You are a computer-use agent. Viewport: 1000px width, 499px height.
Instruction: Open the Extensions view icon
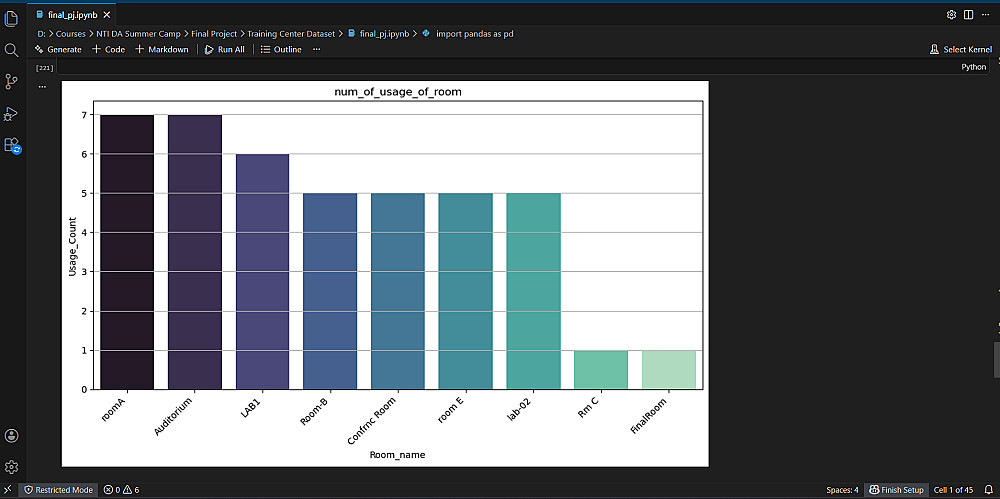[x=11, y=145]
